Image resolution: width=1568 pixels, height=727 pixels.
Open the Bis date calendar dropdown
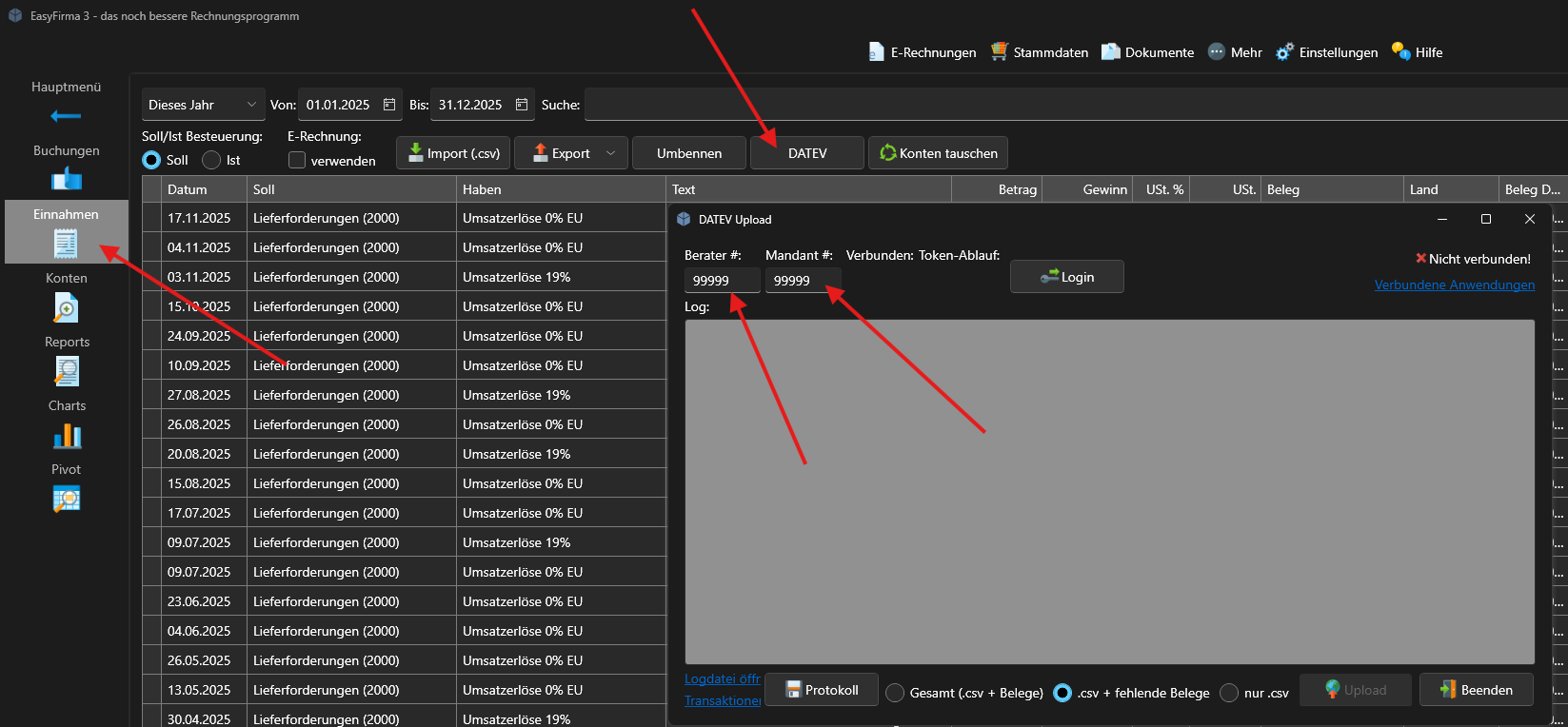pos(522,105)
